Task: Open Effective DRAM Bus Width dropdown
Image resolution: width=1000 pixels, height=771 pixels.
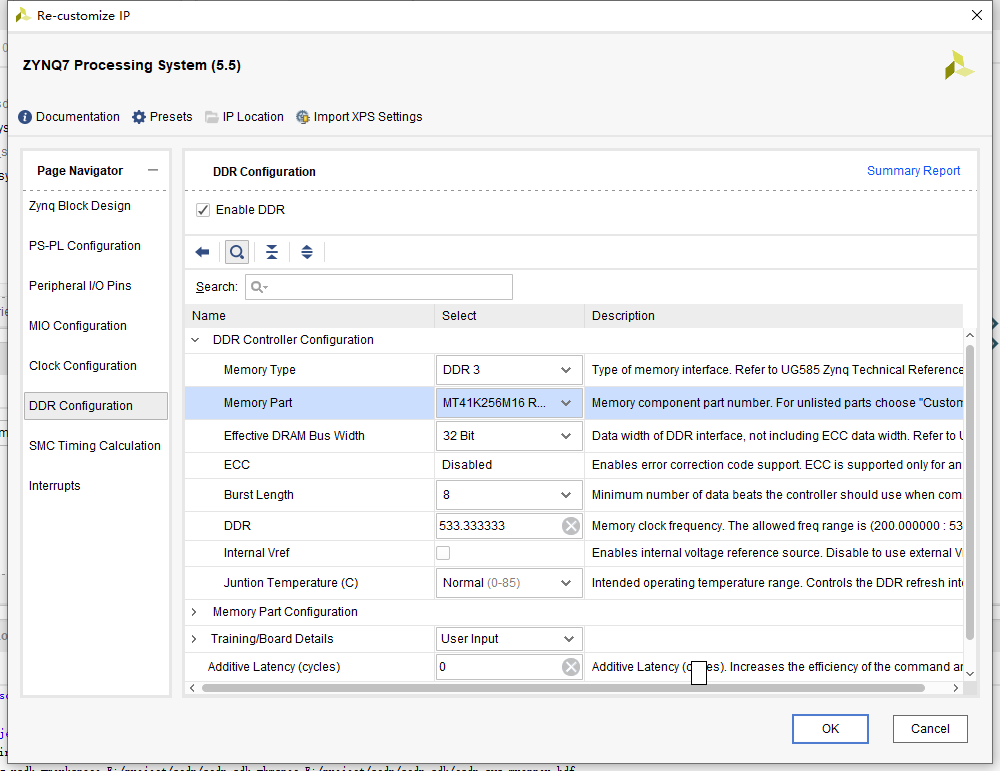Action: click(x=509, y=436)
